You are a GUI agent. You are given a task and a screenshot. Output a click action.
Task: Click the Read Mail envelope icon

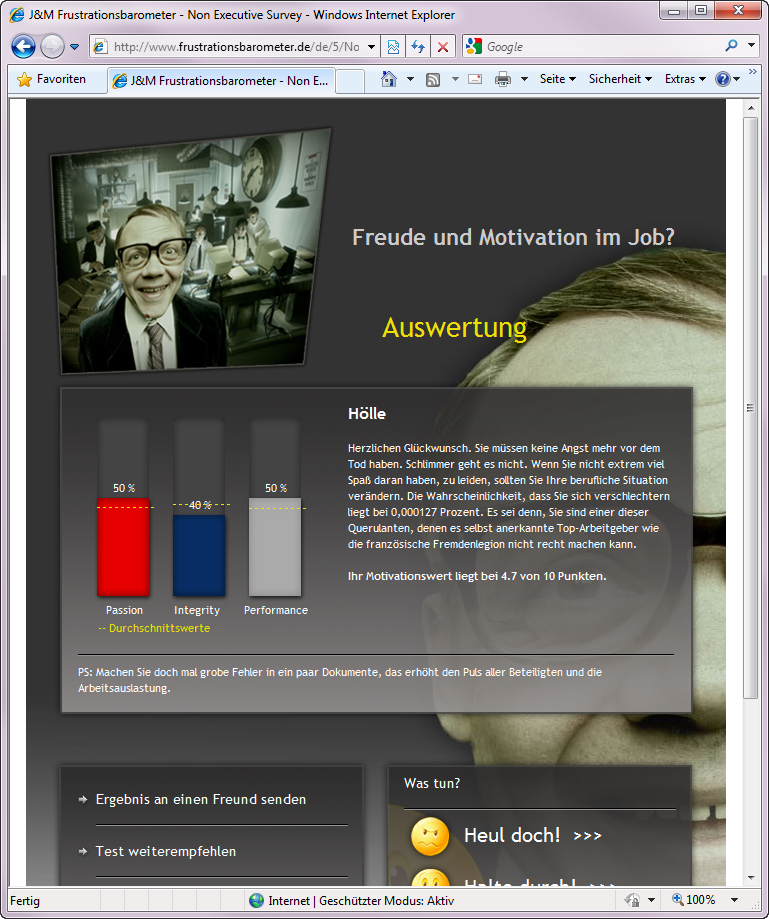tap(475, 79)
